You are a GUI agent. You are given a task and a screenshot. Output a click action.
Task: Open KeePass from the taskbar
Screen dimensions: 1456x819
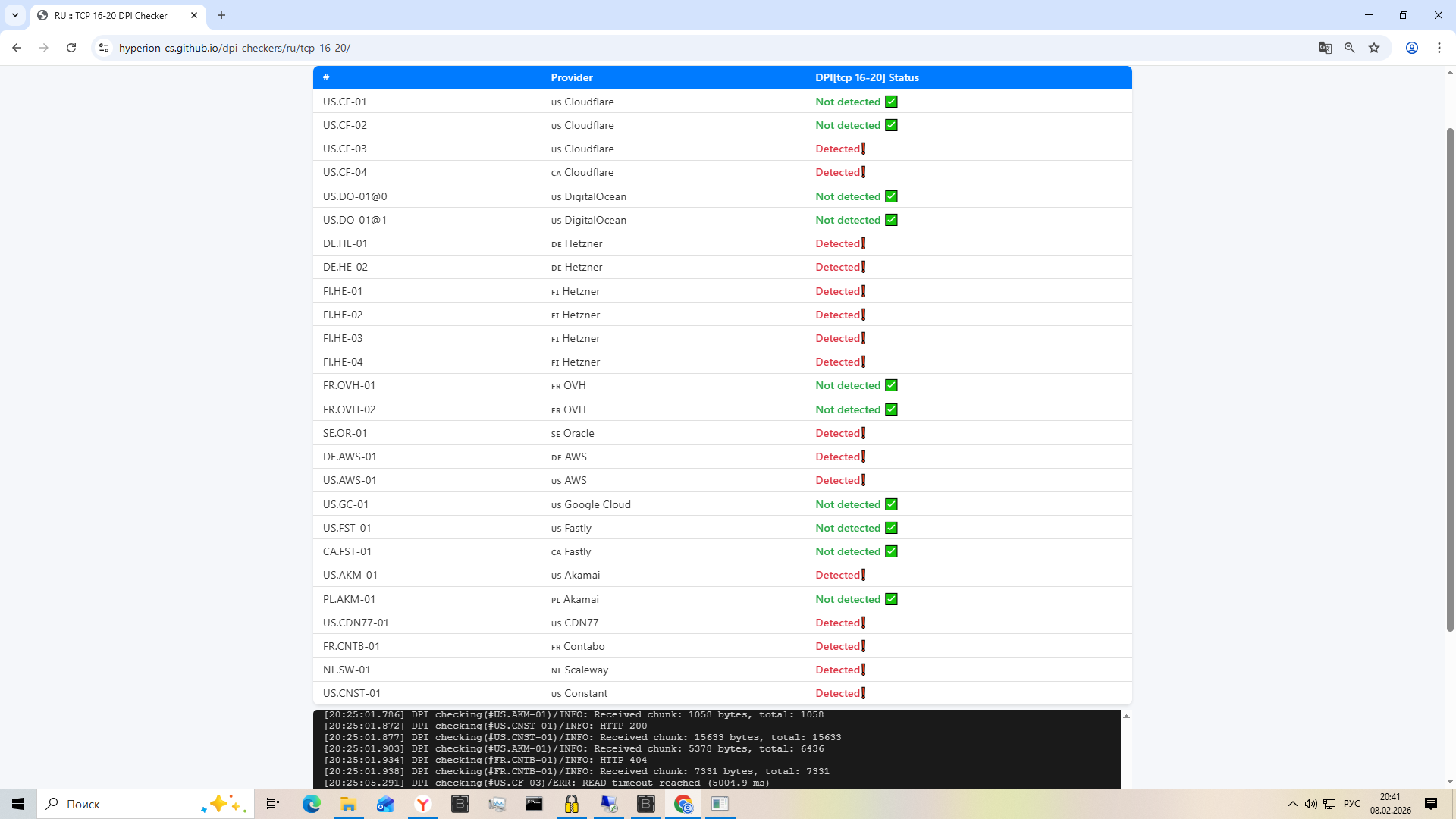tap(572, 804)
